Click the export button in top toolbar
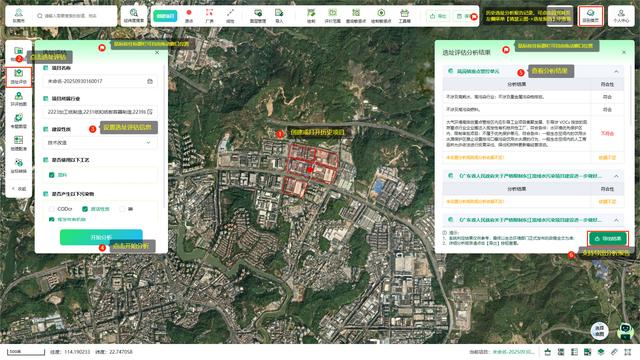This screenshot has height=360, width=640. [x=438, y=16]
